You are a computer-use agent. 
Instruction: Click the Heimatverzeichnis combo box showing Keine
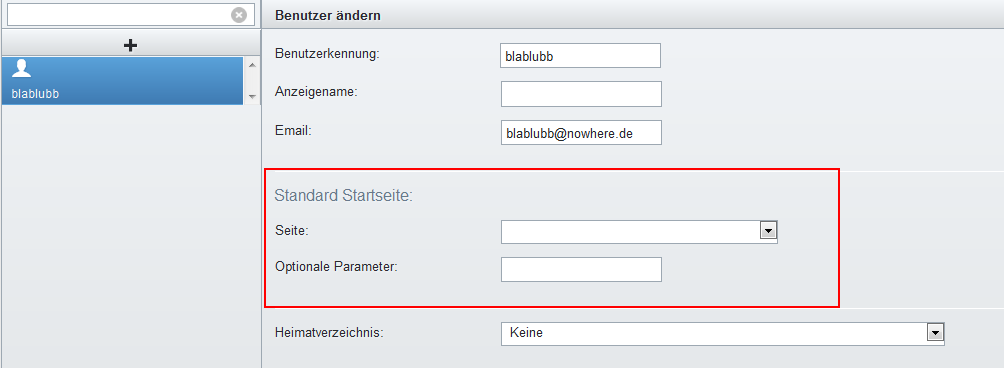coord(723,333)
